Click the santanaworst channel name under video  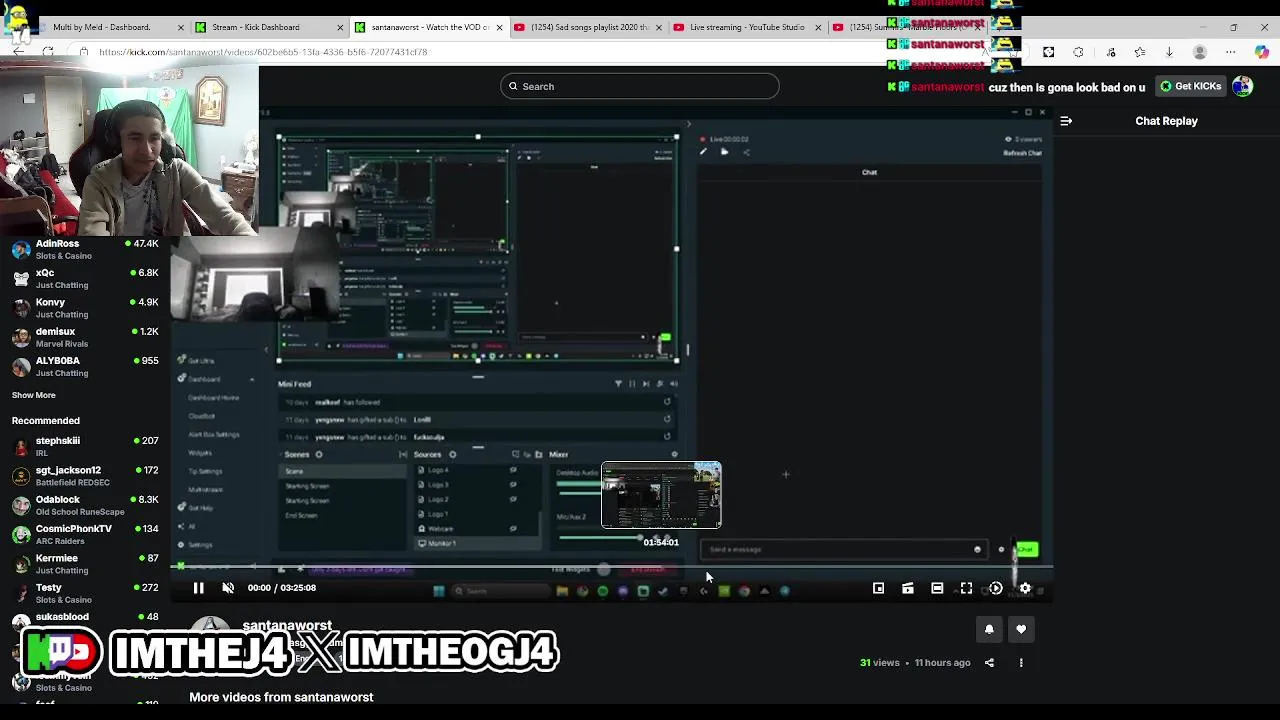tap(287, 626)
